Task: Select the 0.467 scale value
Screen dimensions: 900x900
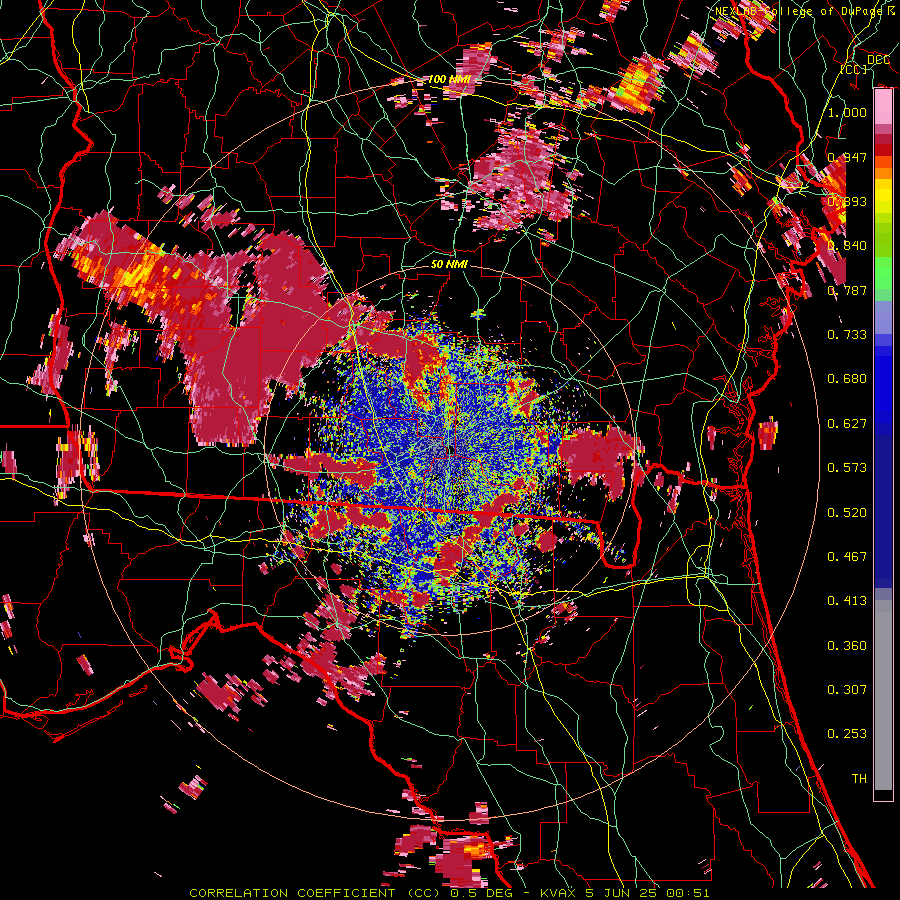Action: click(x=847, y=557)
